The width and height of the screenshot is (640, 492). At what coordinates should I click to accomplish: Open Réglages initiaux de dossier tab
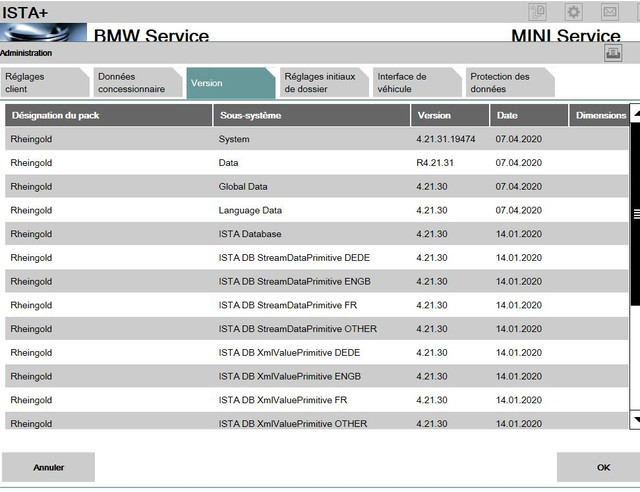tap(324, 83)
